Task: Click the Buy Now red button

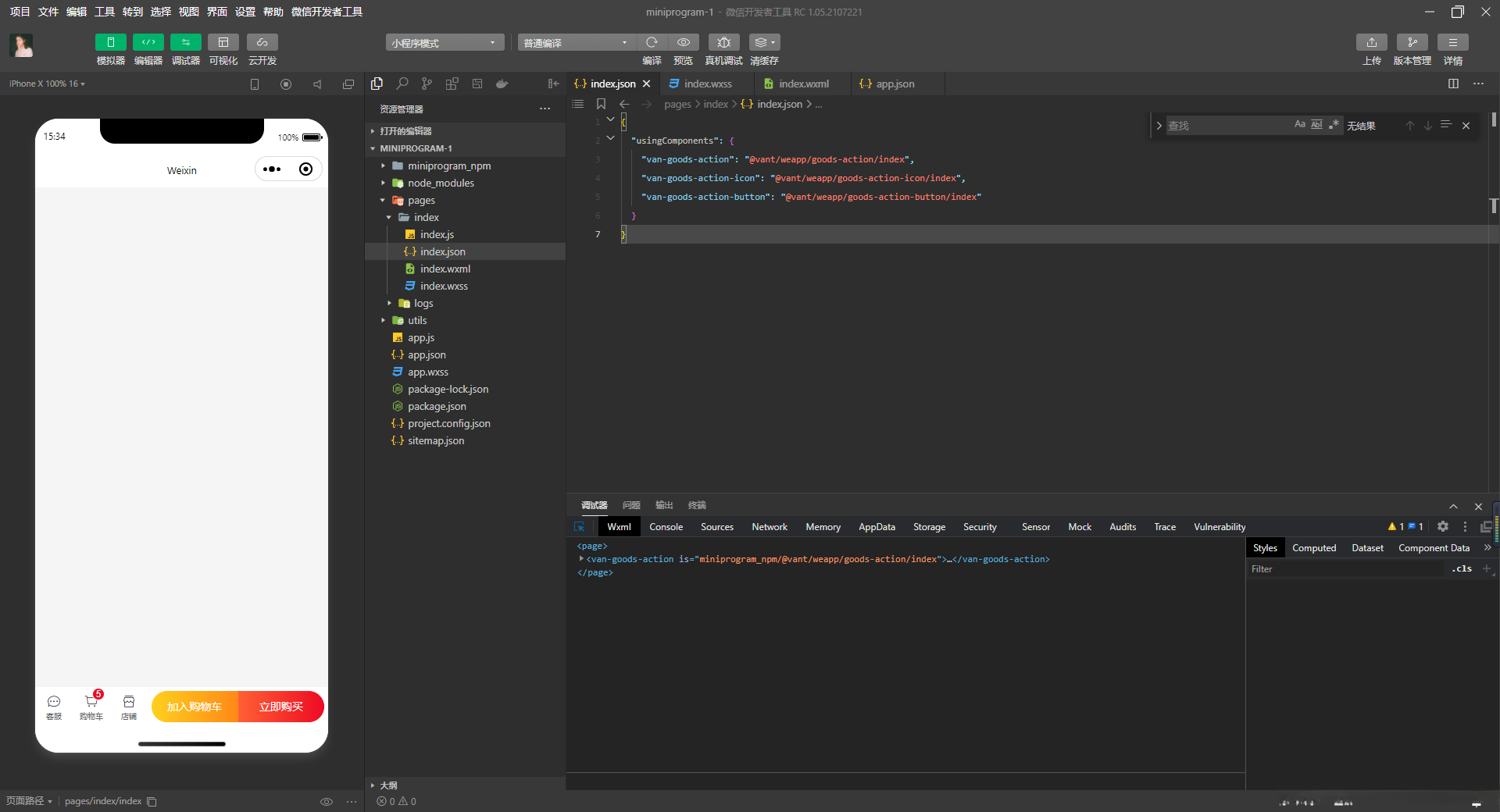Action: (281, 707)
